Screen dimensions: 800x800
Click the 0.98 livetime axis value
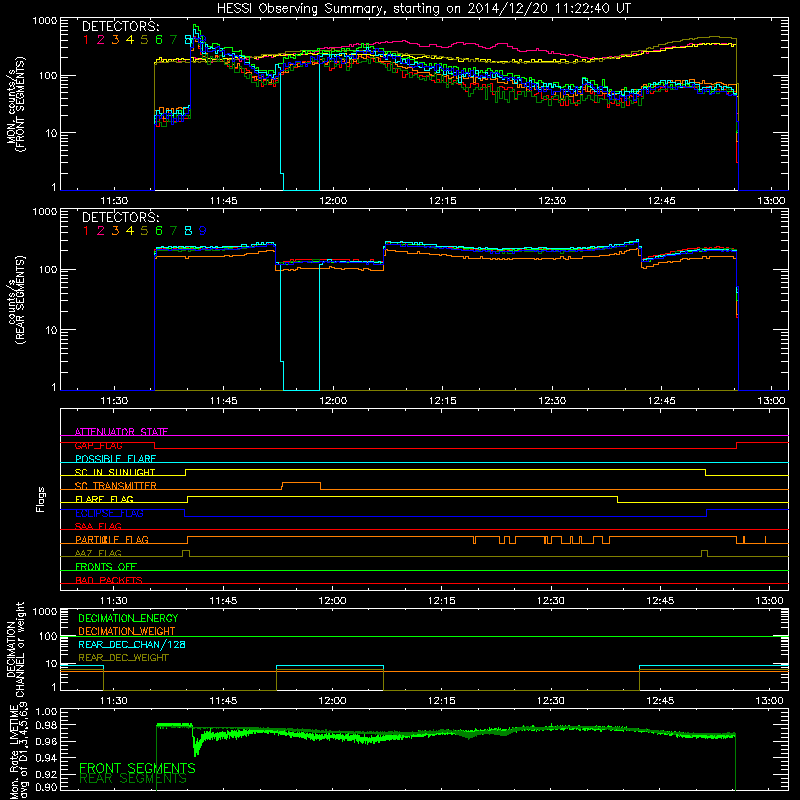click(x=47, y=725)
